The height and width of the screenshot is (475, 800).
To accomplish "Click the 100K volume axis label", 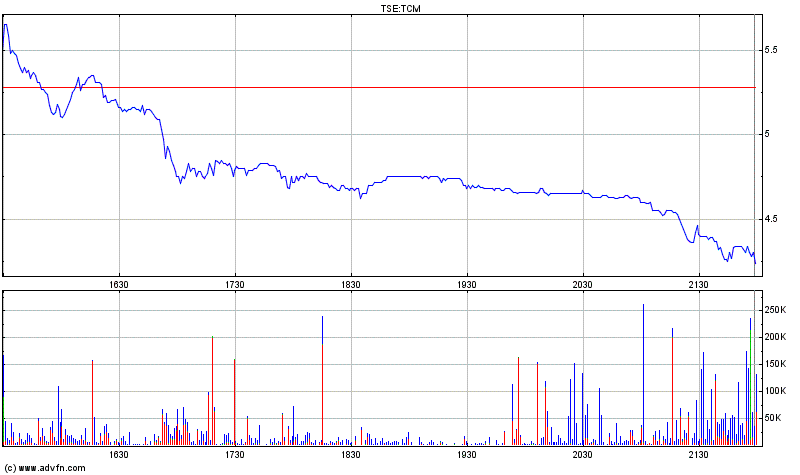I will pos(775,391).
